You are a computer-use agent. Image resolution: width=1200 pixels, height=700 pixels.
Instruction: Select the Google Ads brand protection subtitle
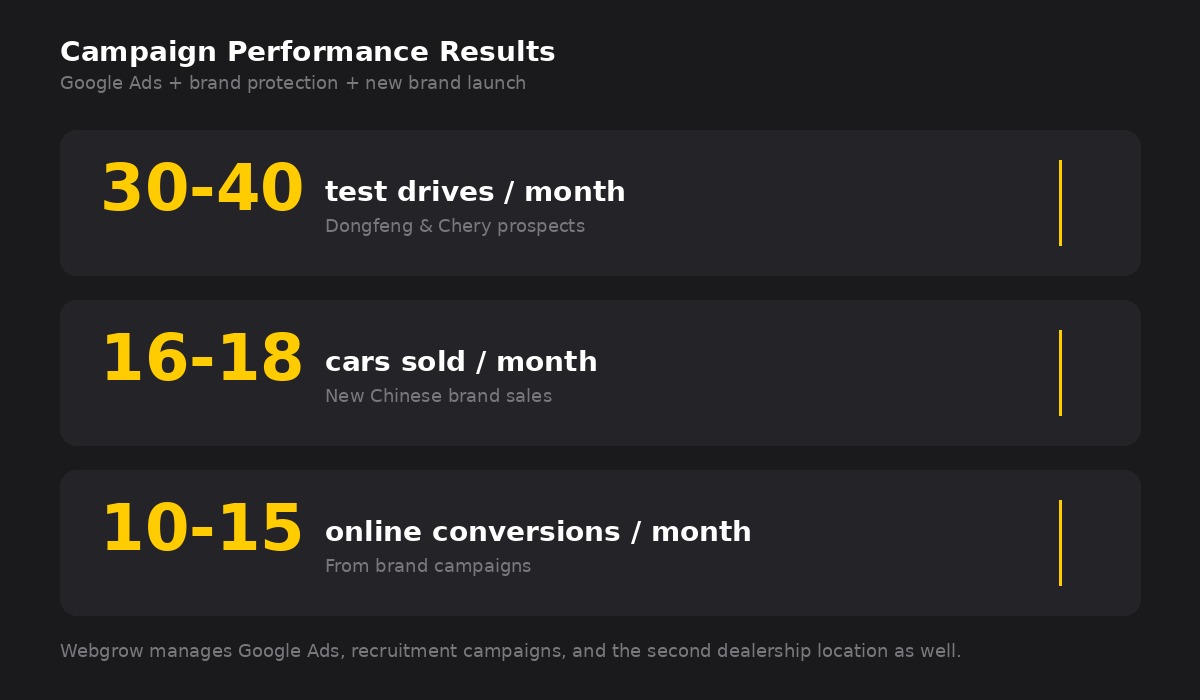coord(292,83)
